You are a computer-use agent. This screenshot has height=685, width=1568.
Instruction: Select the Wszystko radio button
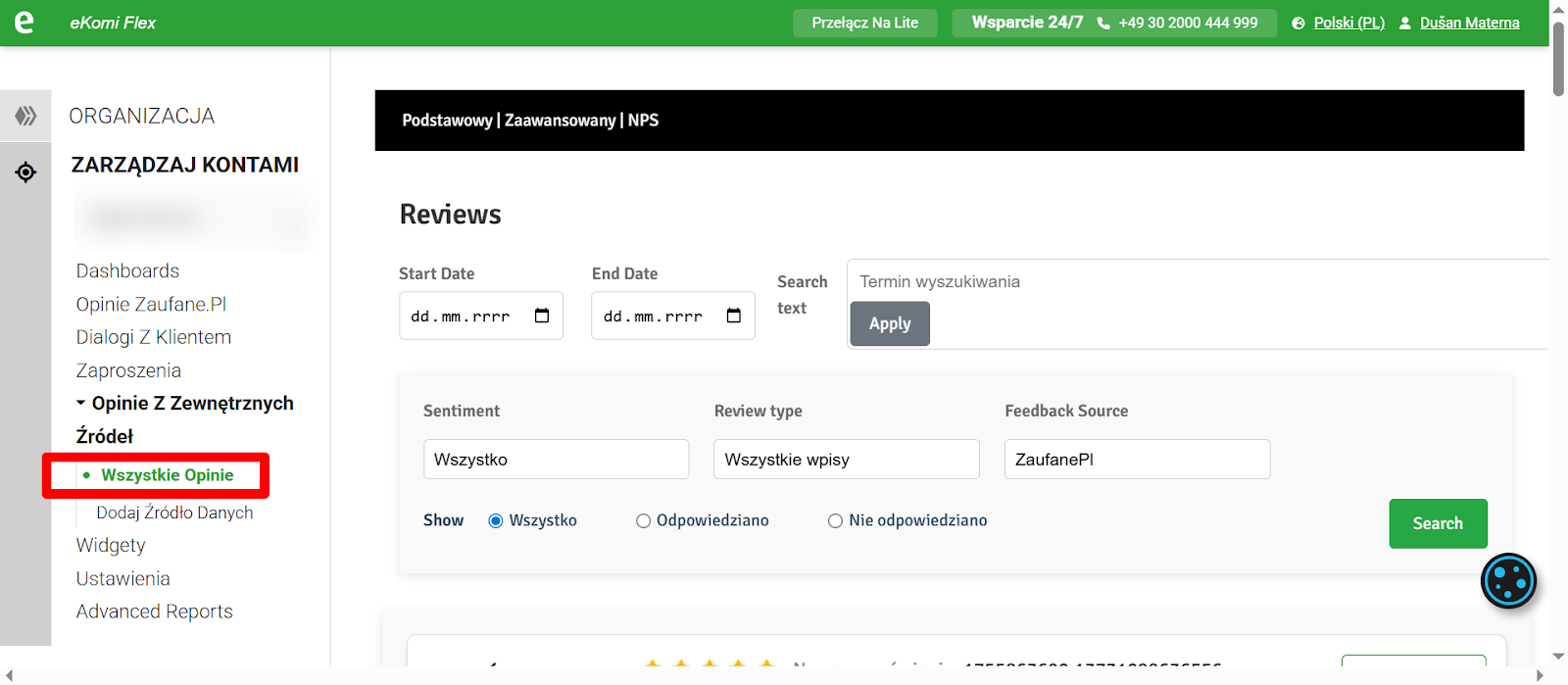pos(496,521)
